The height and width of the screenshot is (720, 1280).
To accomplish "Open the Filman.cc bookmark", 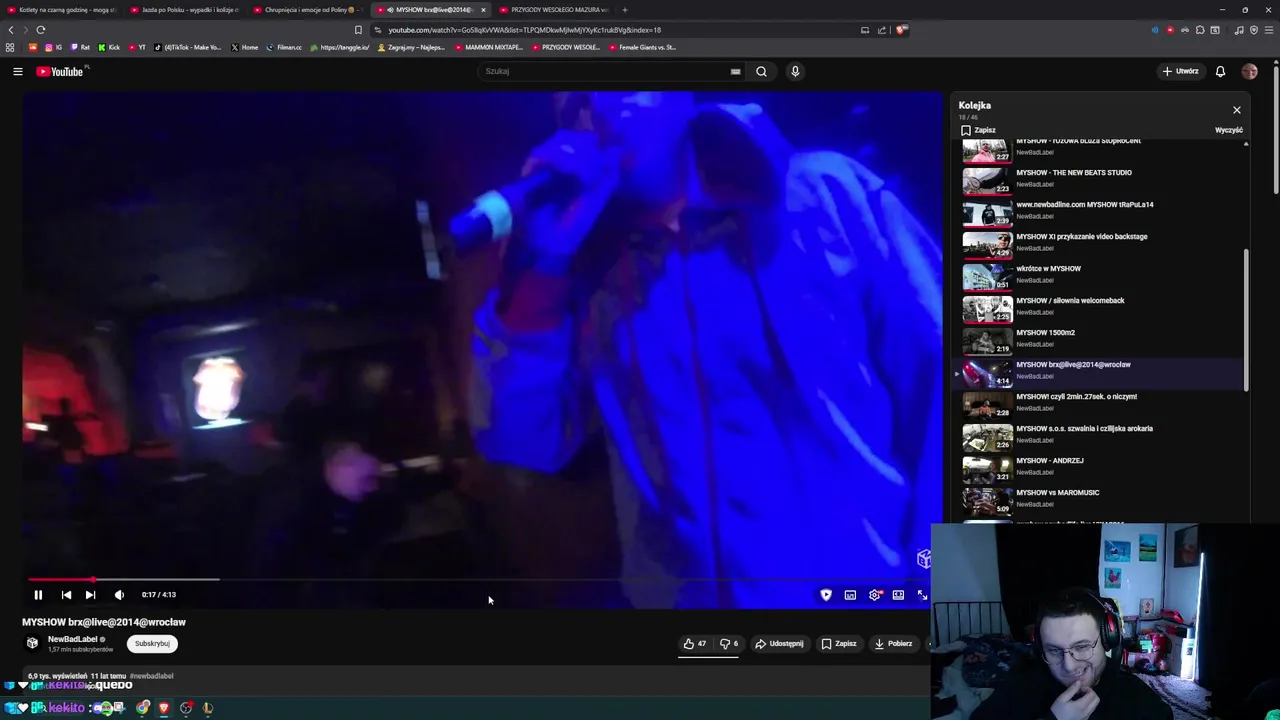I will [284, 47].
